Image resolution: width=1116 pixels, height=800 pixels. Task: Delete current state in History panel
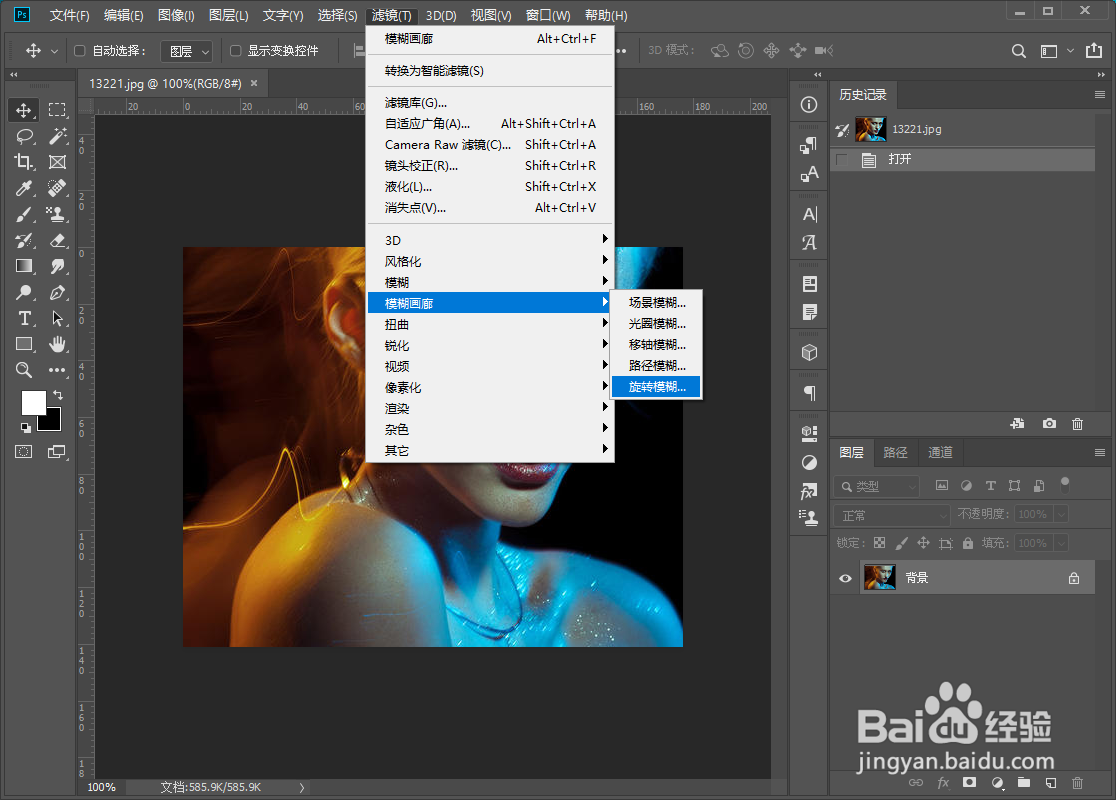(1078, 423)
